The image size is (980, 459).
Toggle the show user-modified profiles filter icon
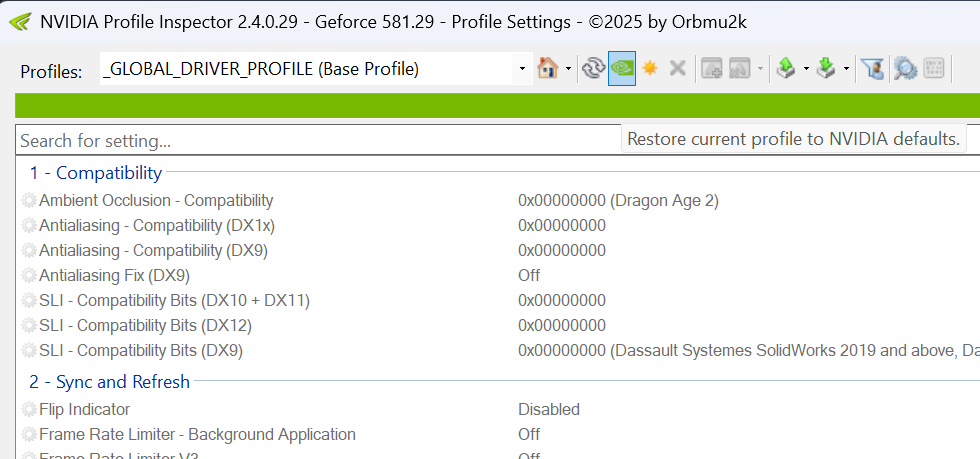point(874,68)
